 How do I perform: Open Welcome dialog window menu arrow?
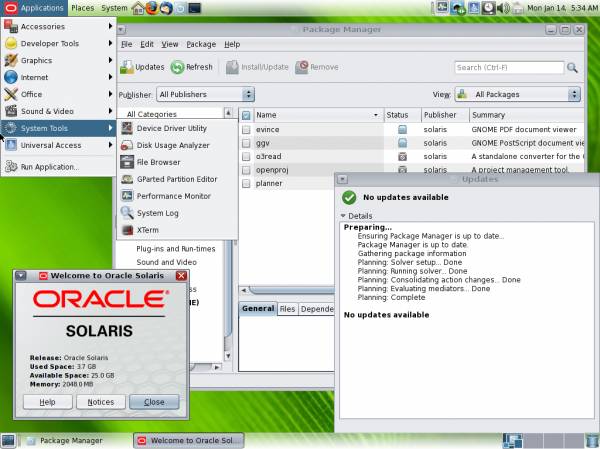click(20, 275)
